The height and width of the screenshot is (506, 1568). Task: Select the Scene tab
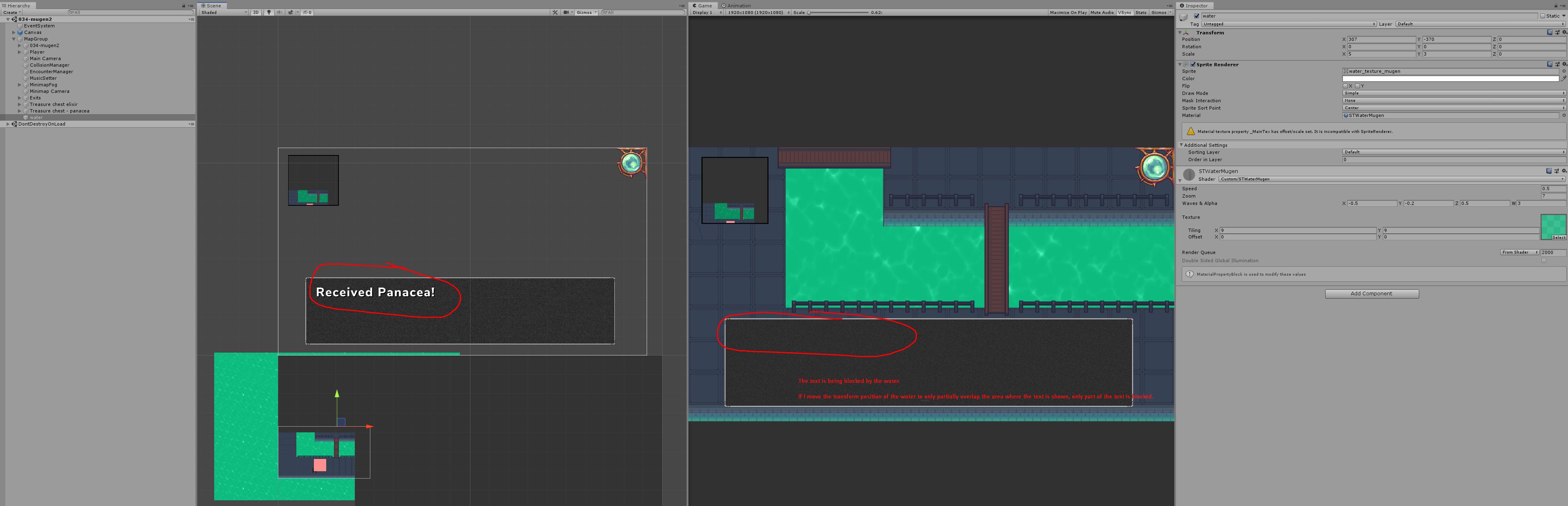(212, 5)
